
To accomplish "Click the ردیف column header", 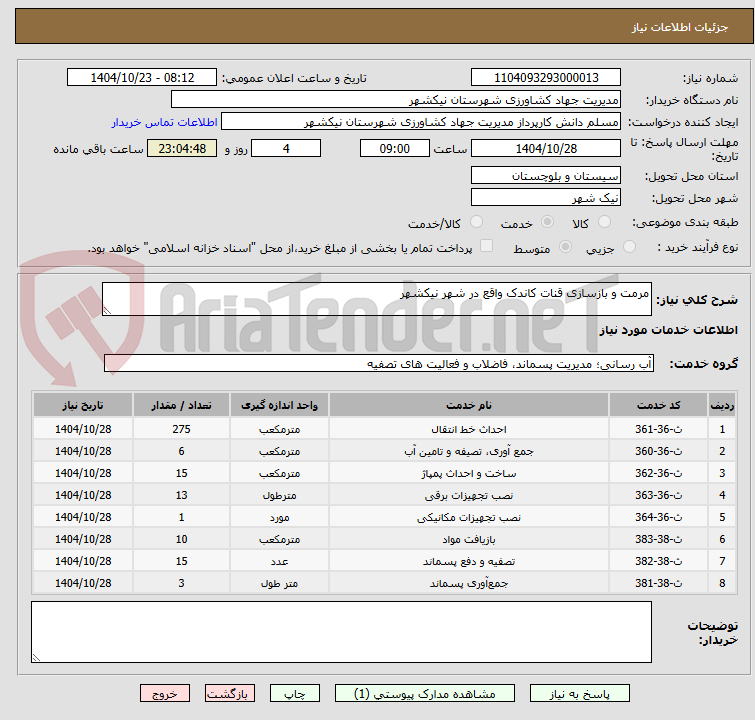I will [x=722, y=405].
